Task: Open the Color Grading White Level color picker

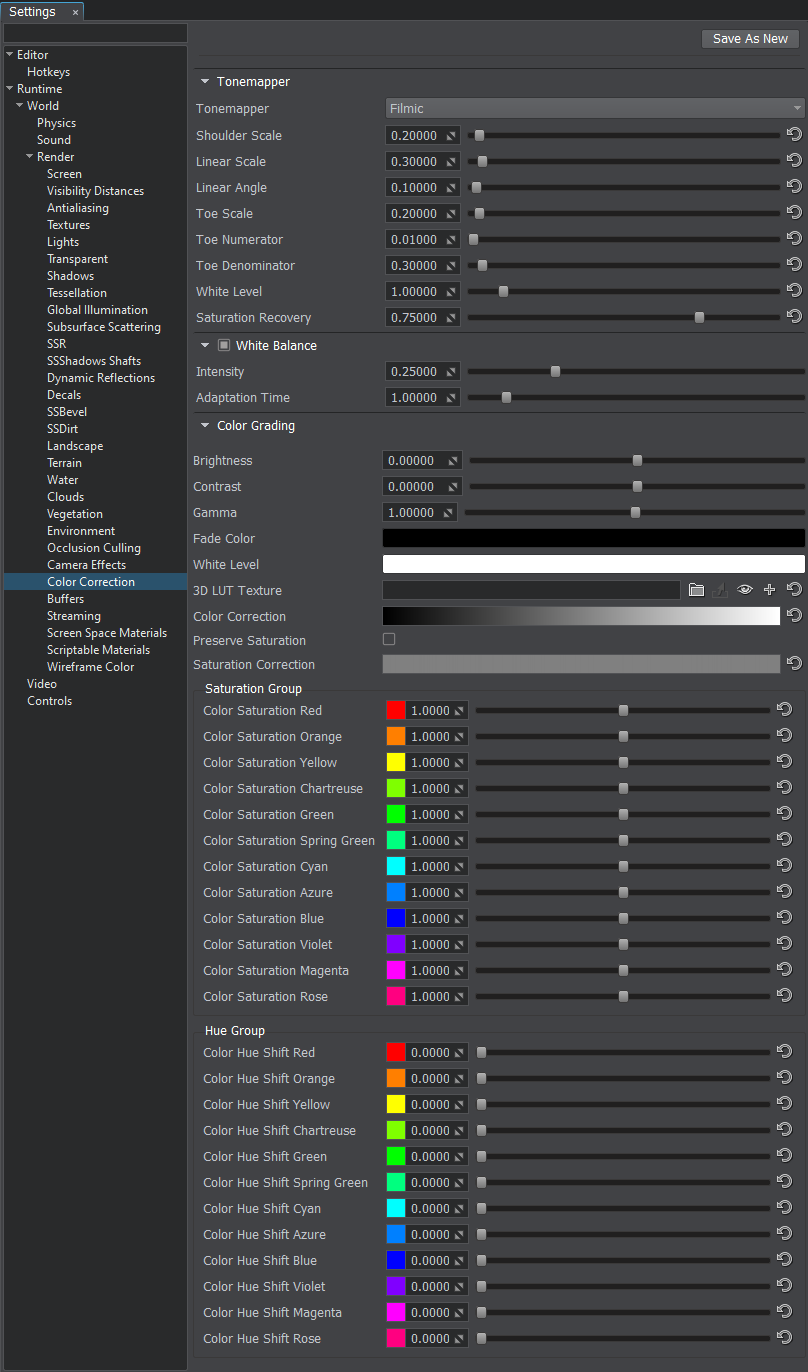Action: coord(594,564)
